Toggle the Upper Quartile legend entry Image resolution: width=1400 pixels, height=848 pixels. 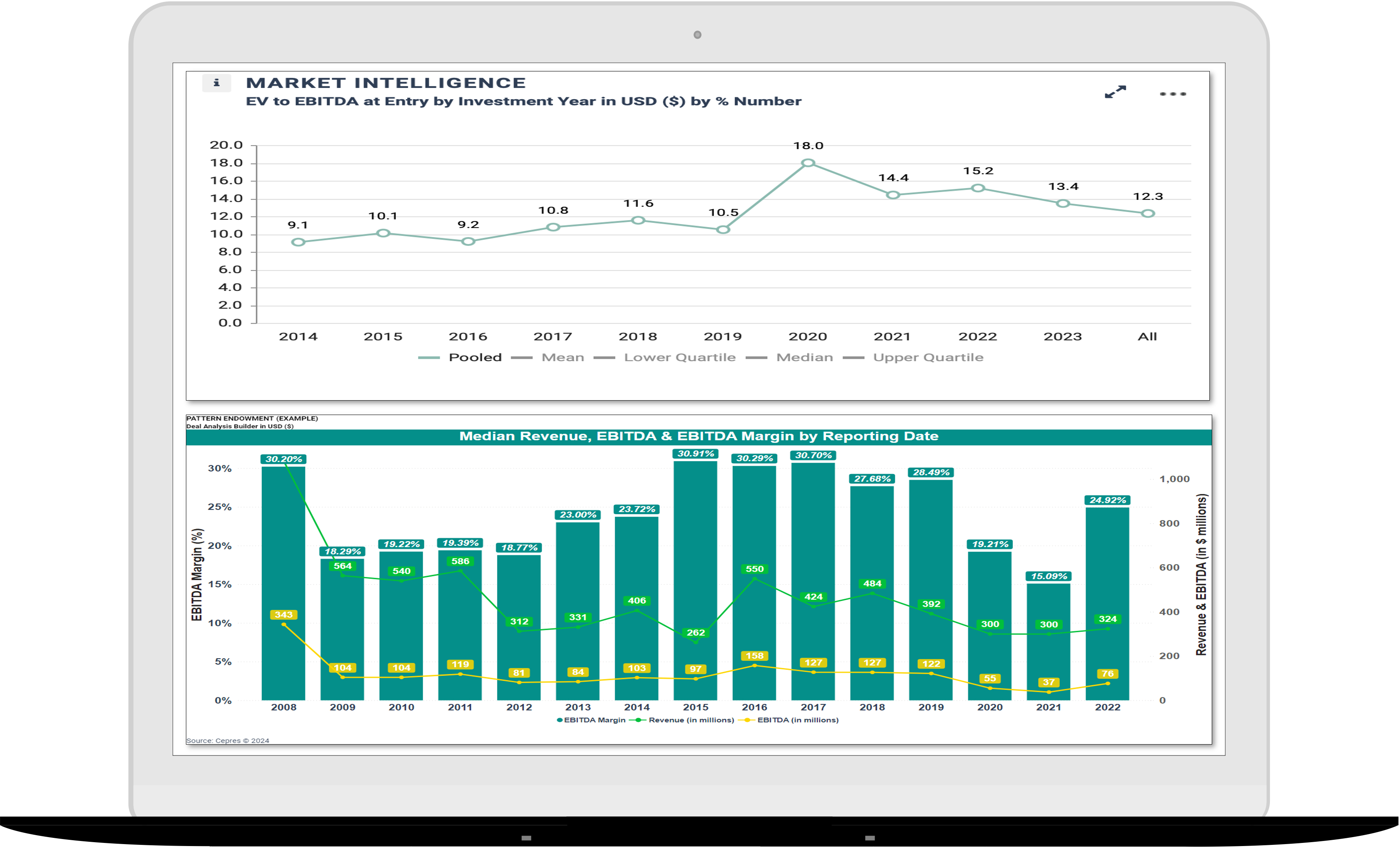[x=913, y=357]
